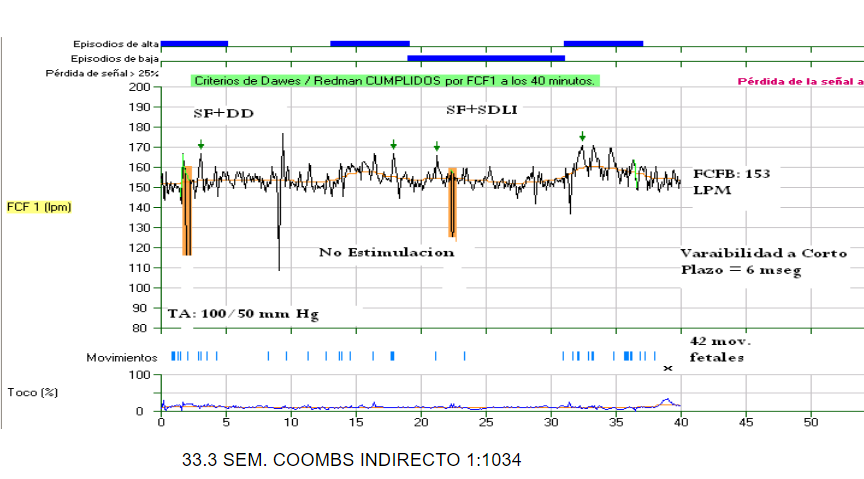Click the green arrow near minute 18
This screenshot has height=479, width=864.
[x=393, y=146]
